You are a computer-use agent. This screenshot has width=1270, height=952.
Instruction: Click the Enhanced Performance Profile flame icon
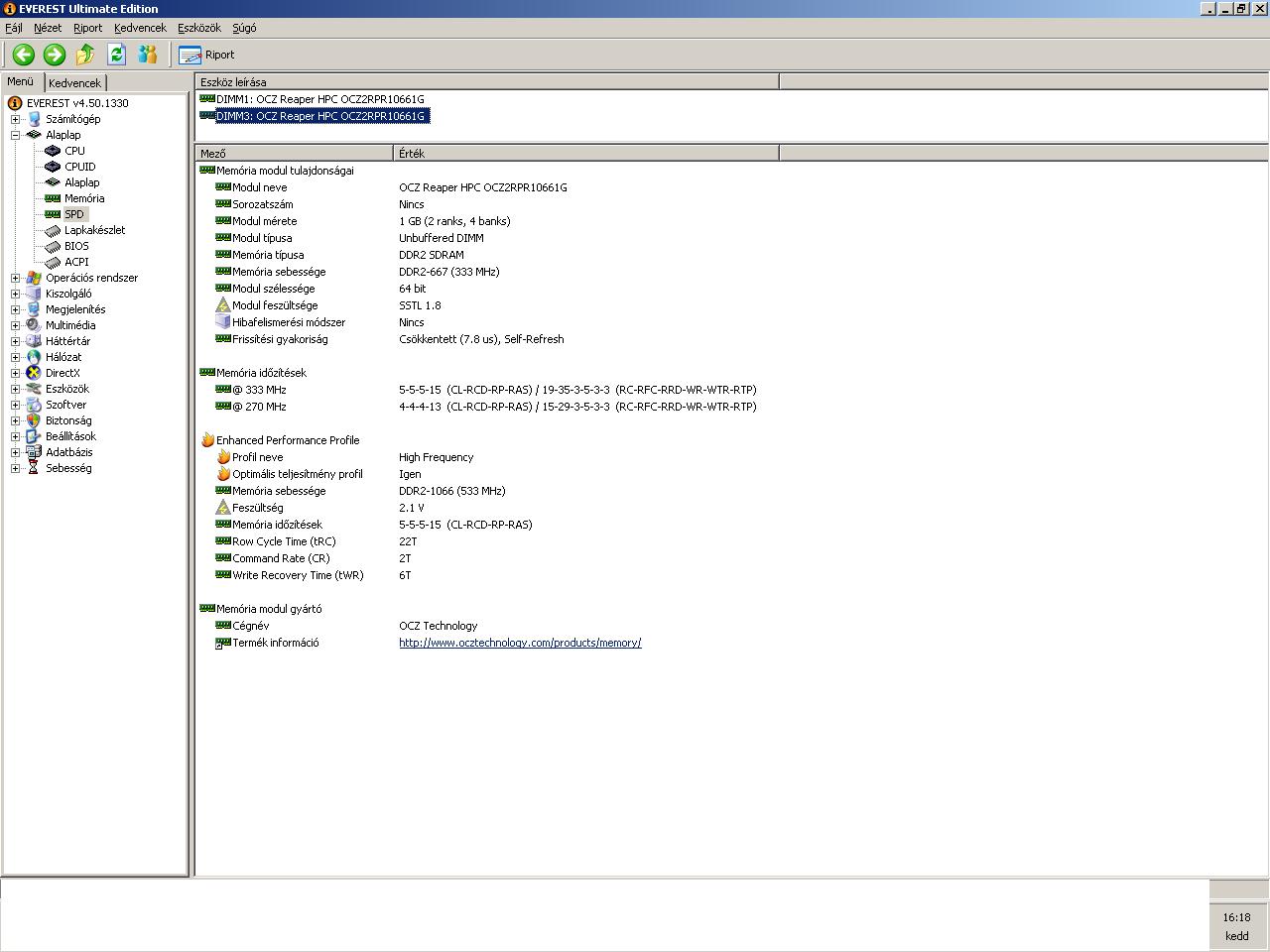click(207, 440)
